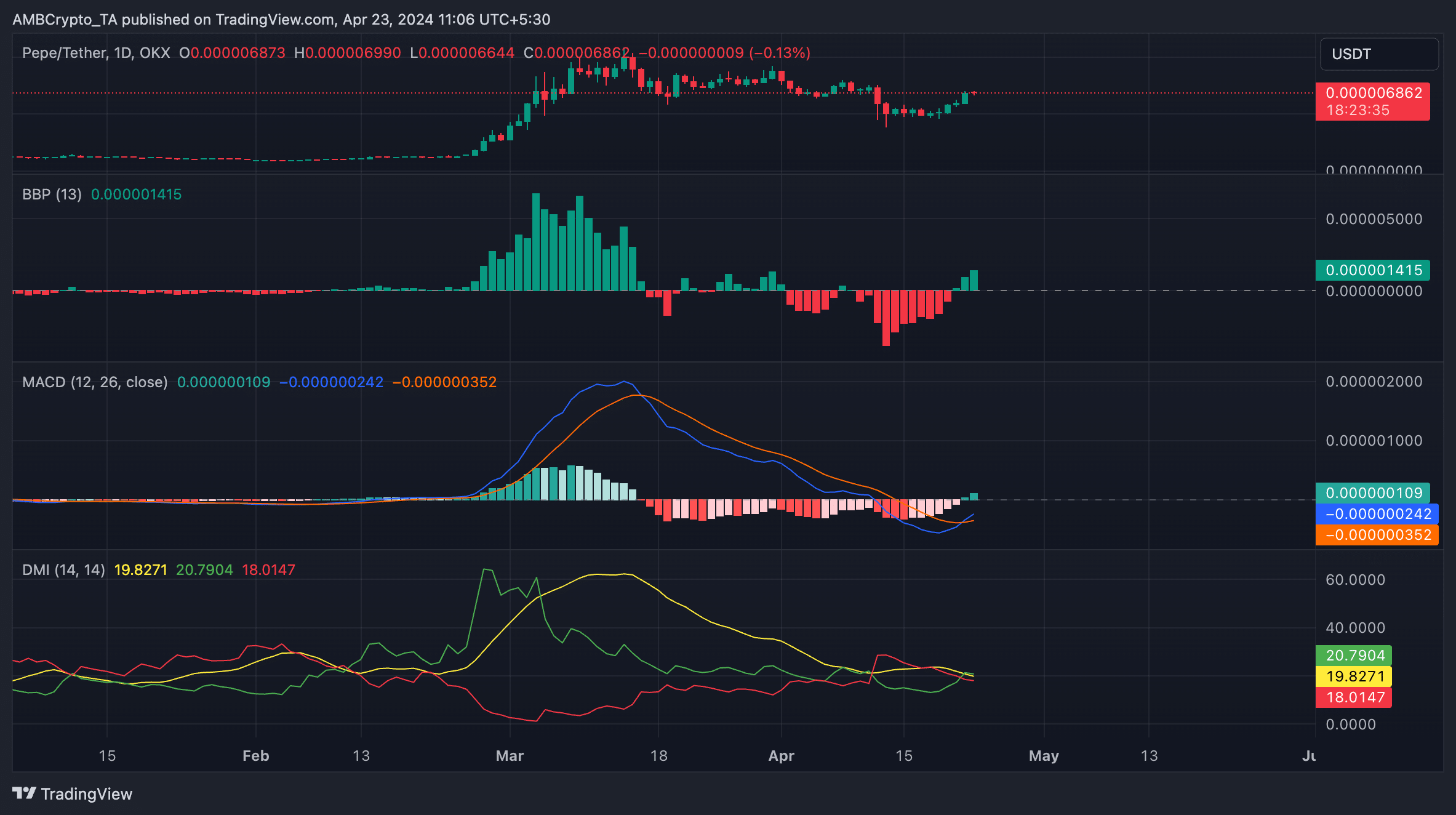Click the Mar date label on time axis
The width and height of the screenshot is (1456, 815).
coord(510,756)
